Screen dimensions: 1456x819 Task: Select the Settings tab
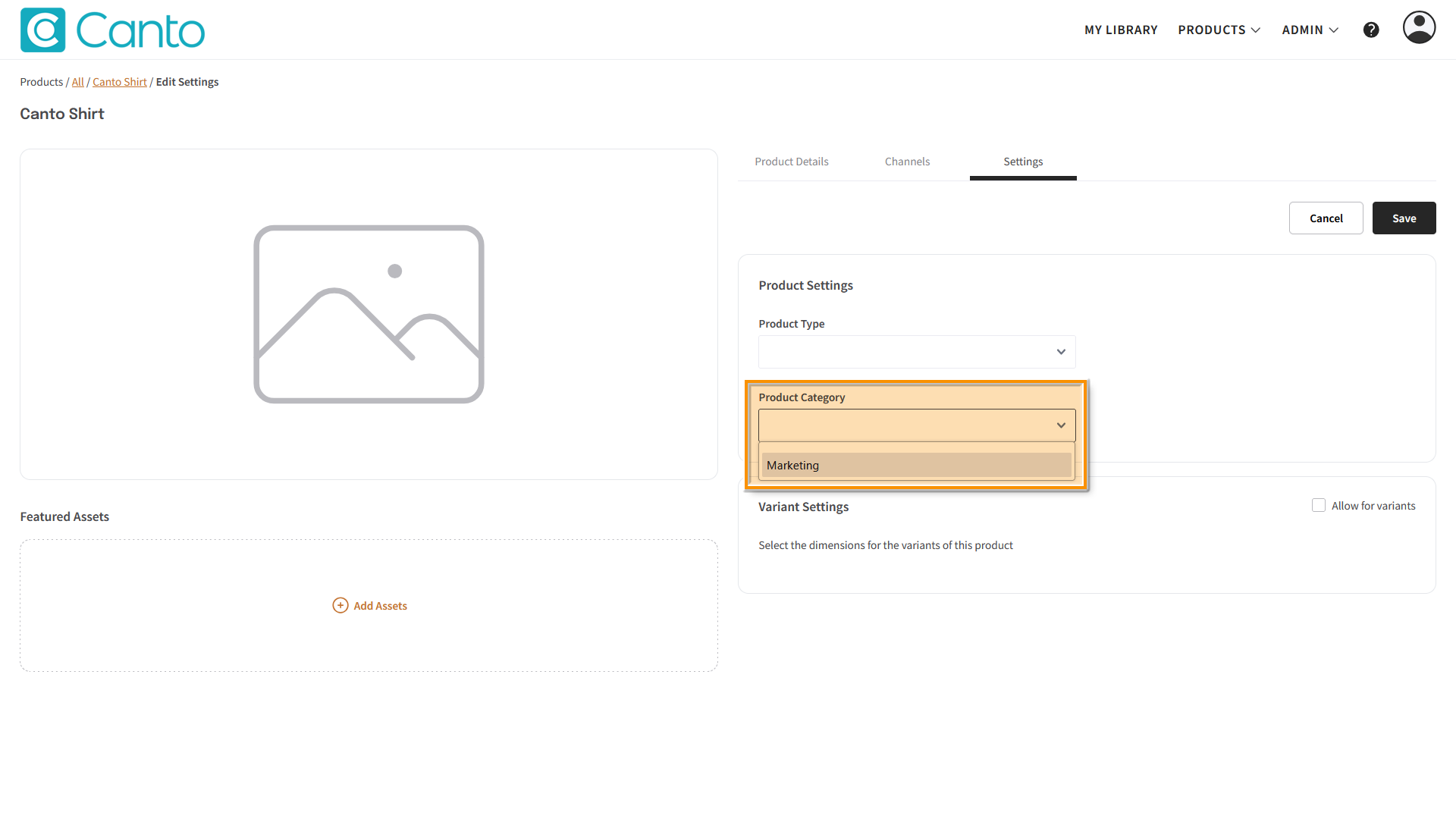[1023, 162]
